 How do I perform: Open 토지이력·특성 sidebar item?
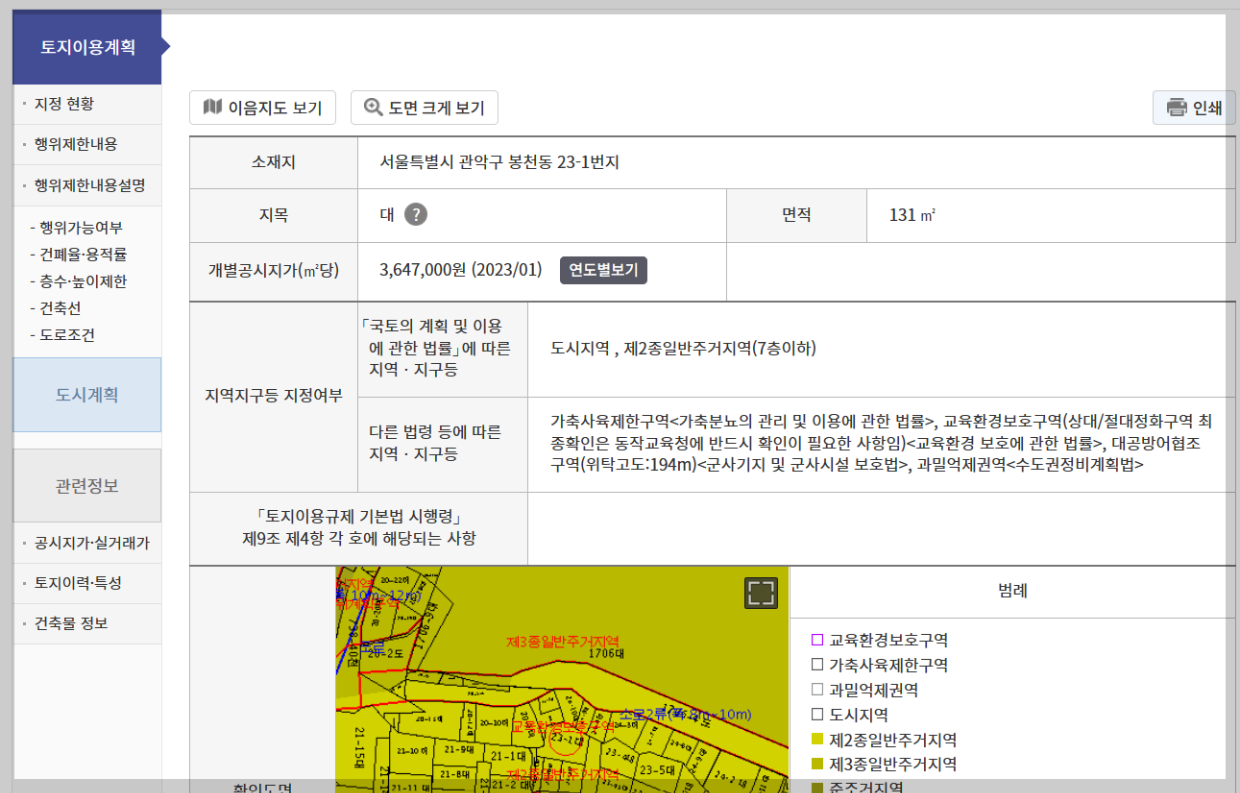(x=78, y=583)
